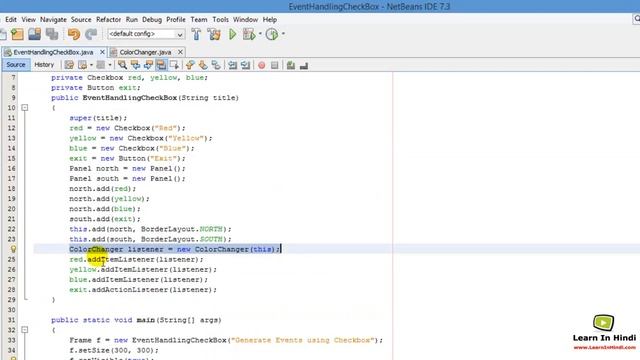Click Find Previous Occurrence icon
This screenshot has height=360, width=640.
tap(135, 65)
